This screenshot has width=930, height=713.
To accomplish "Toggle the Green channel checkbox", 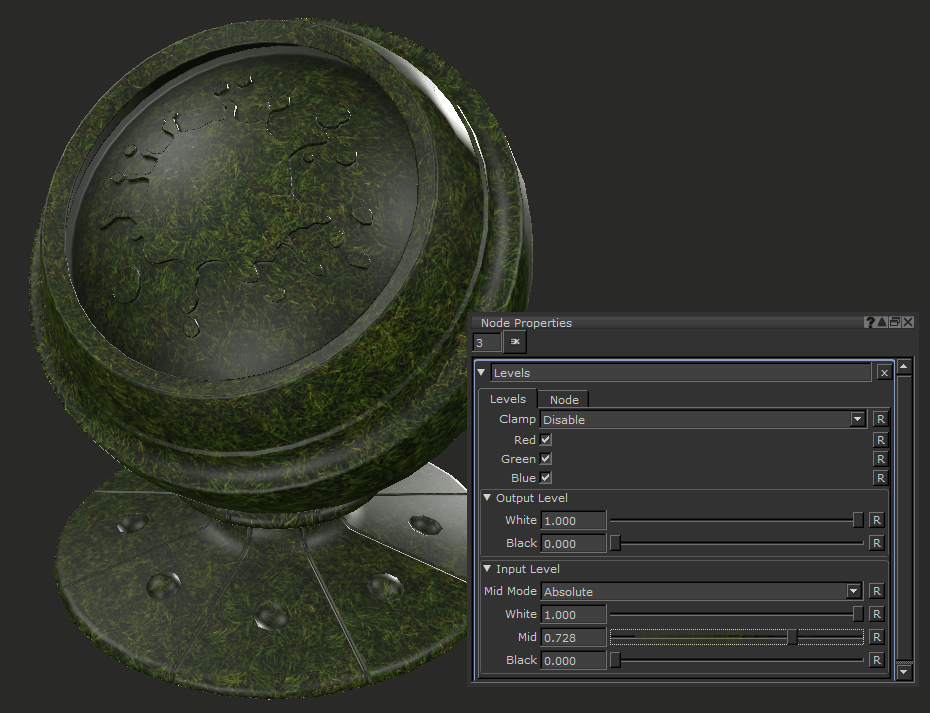I will tap(546, 459).
